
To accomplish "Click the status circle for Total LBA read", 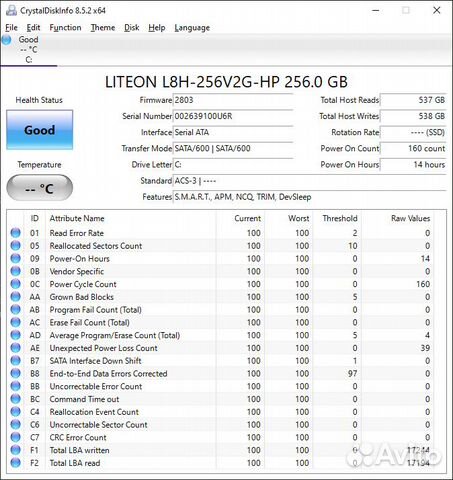I will (15, 463).
